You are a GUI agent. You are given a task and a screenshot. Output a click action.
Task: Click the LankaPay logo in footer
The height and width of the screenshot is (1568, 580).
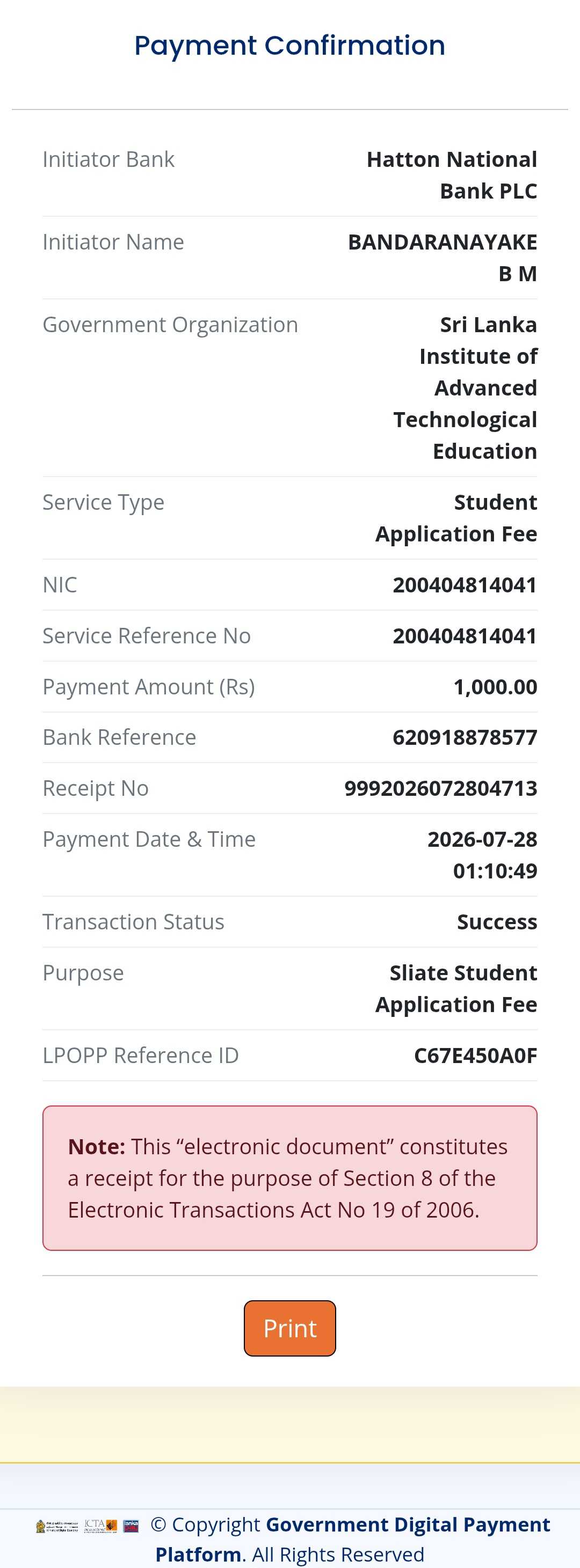click(131, 1526)
